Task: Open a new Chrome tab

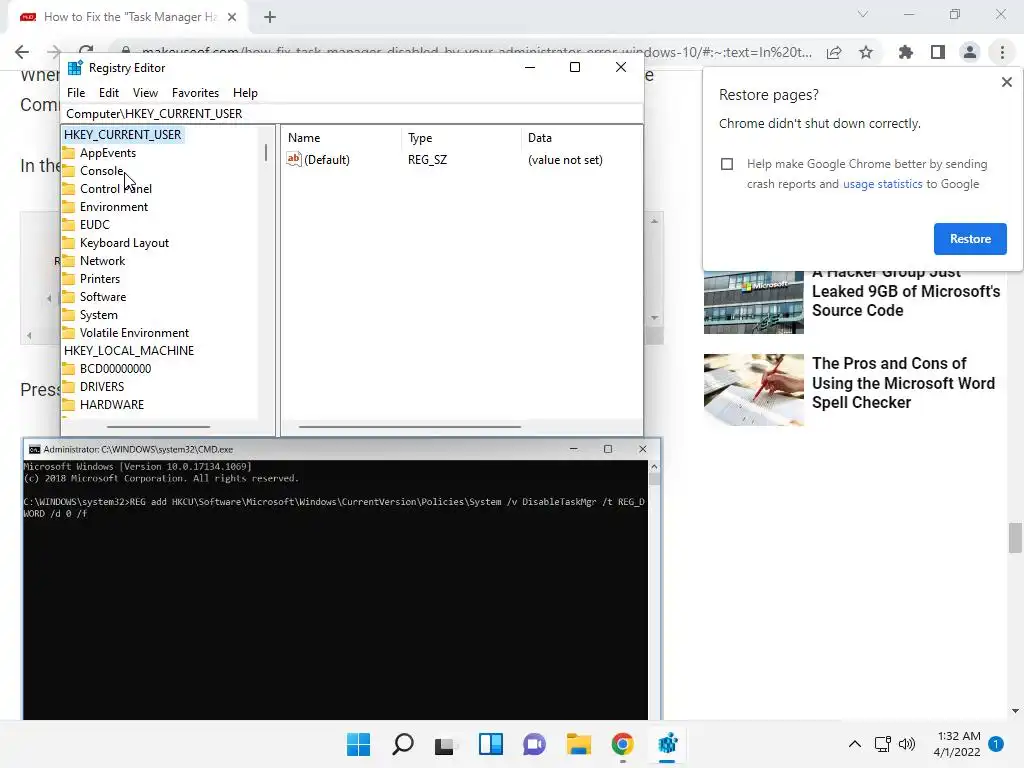Action: click(x=270, y=18)
